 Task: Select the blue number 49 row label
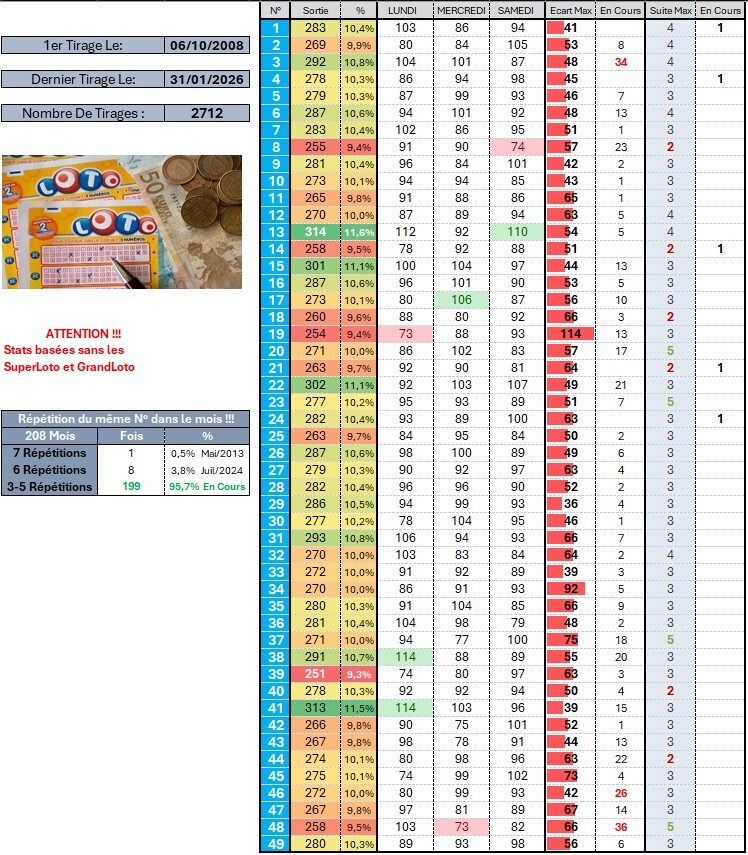tap(275, 844)
